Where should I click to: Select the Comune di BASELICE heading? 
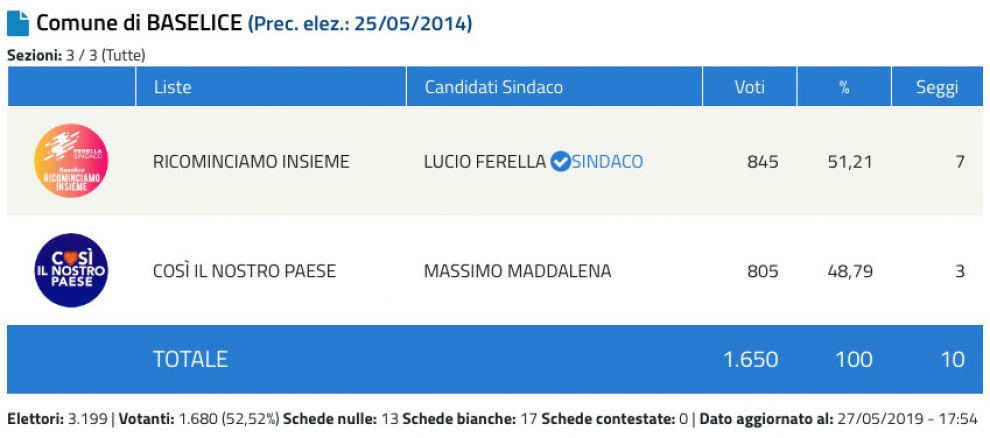pos(139,23)
